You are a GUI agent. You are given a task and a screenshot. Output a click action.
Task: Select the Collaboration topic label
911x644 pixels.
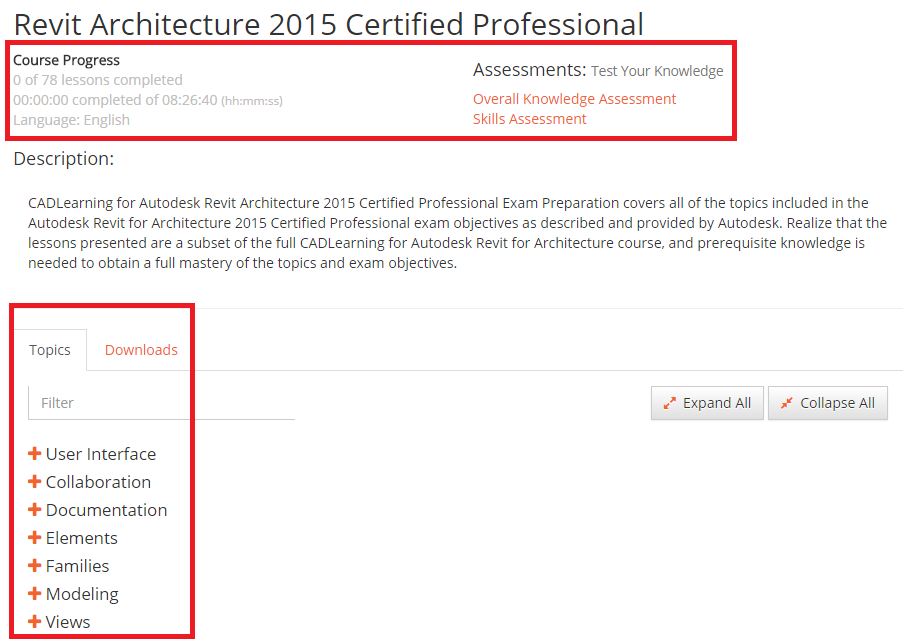point(98,482)
